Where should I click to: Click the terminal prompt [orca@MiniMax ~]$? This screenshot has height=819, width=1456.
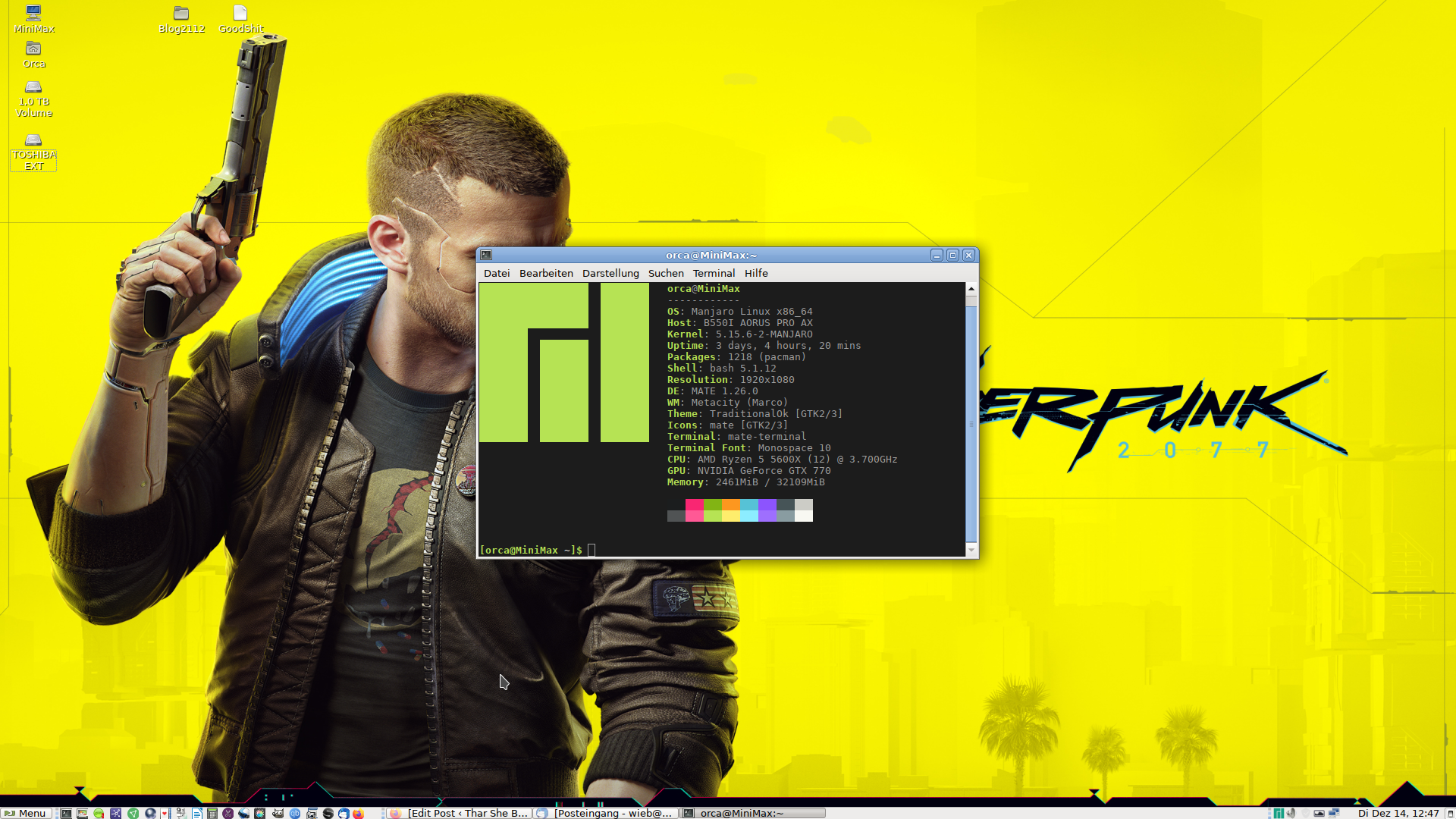click(531, 550)
